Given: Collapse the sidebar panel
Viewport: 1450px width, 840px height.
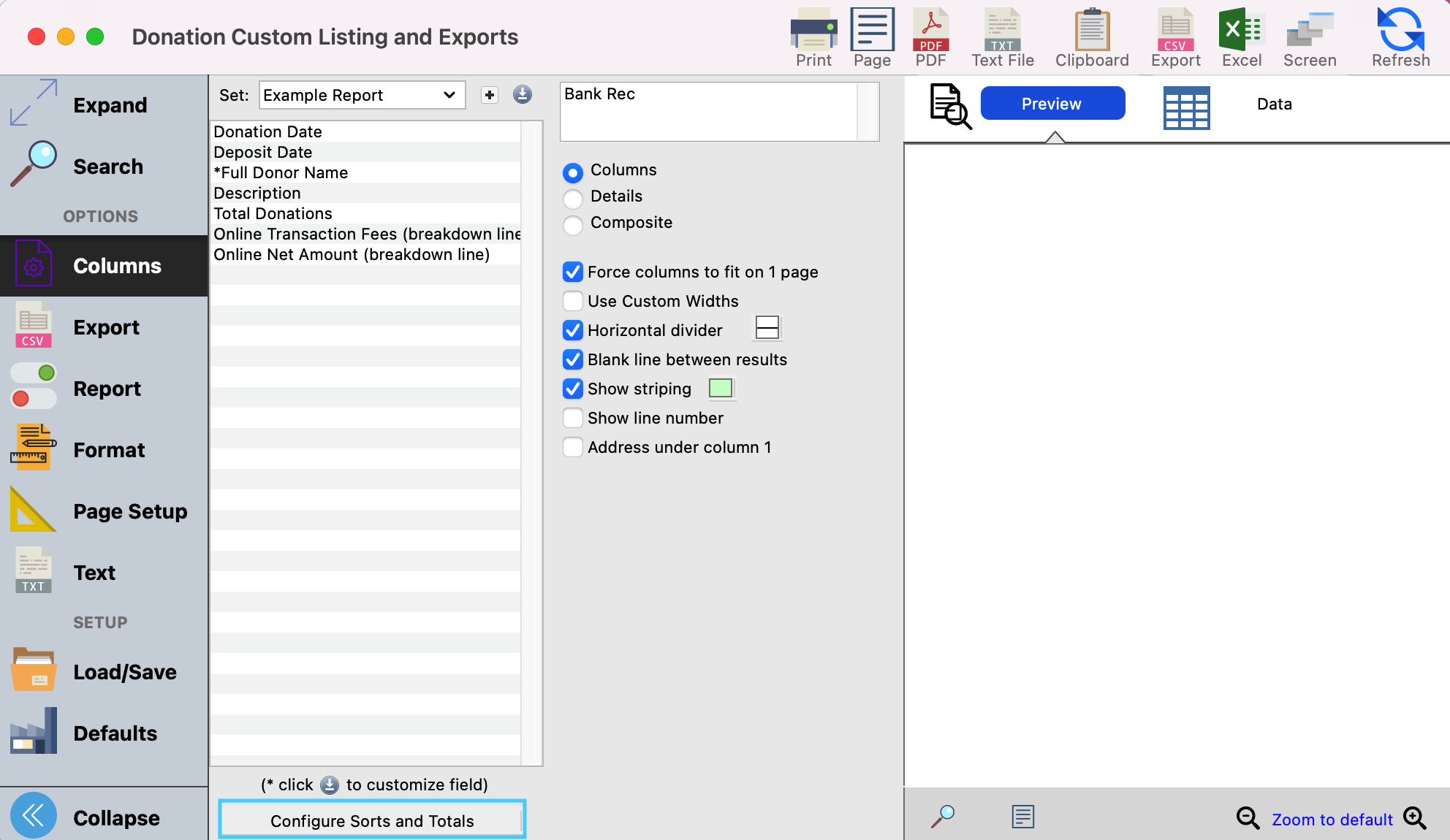Looking at the screenshot, I should tap(34, 815).
